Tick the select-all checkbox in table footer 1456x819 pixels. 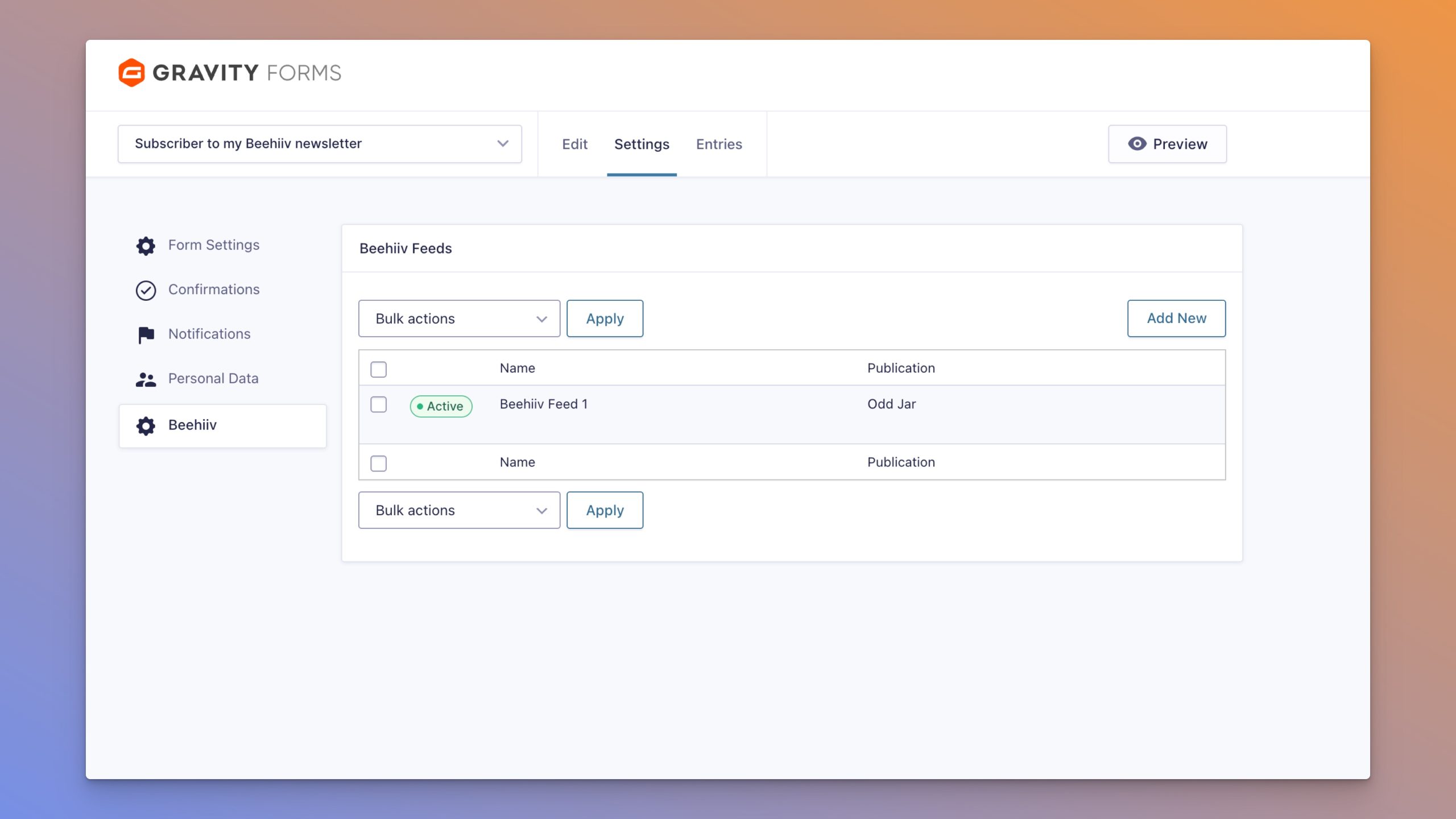[x=378, y=463]
